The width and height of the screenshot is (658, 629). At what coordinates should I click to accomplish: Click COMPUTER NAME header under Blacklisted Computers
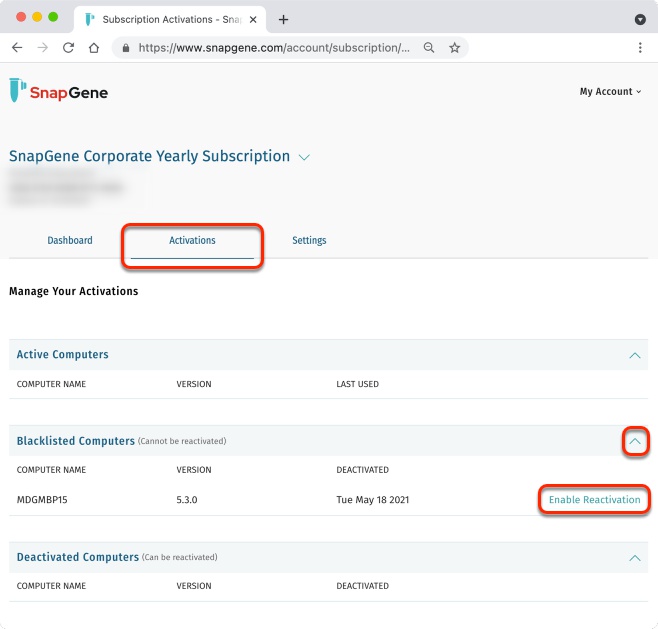51,470
